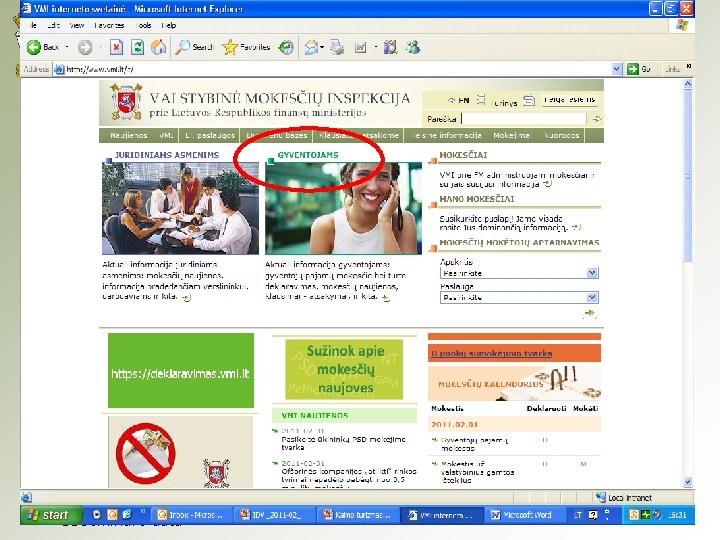Click the smiling woman on phone photo

343,208
